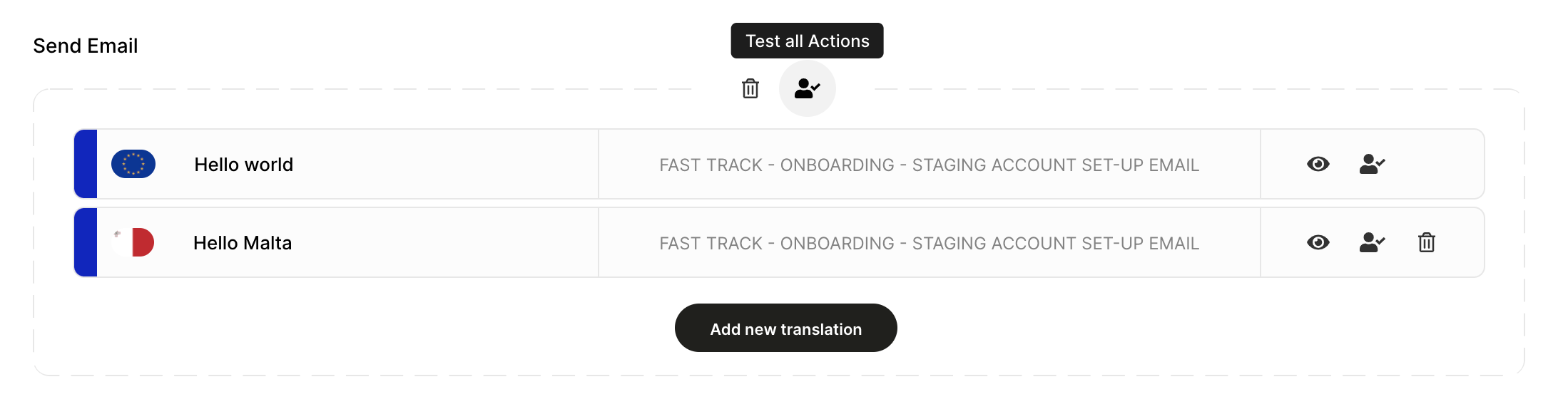The image size is (1568, 409).
Task: Select the Hello Malta subject text
Action: (243, 243)
